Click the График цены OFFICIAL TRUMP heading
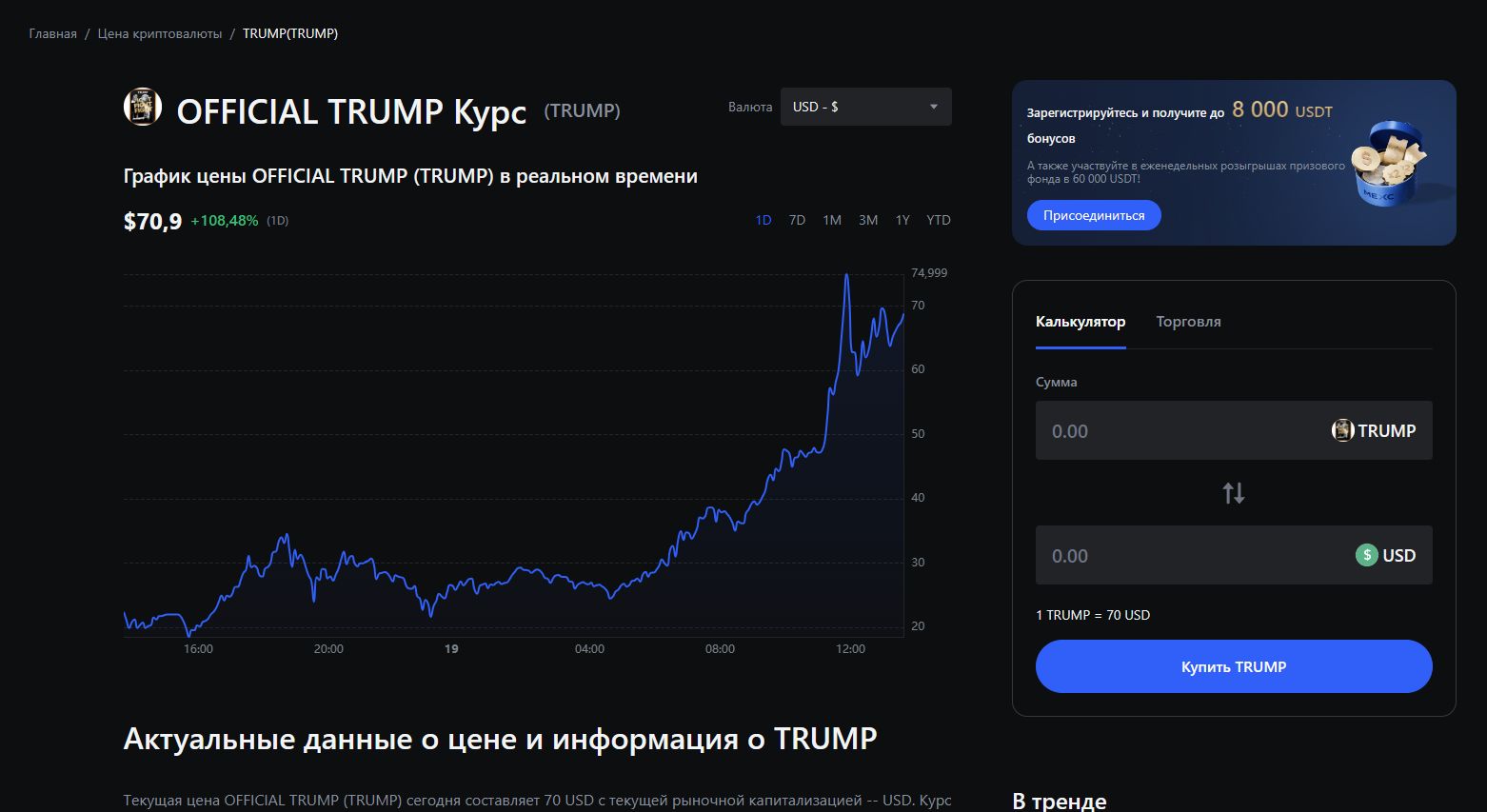This screenshot has height=812, width=1487. (410, 176)
